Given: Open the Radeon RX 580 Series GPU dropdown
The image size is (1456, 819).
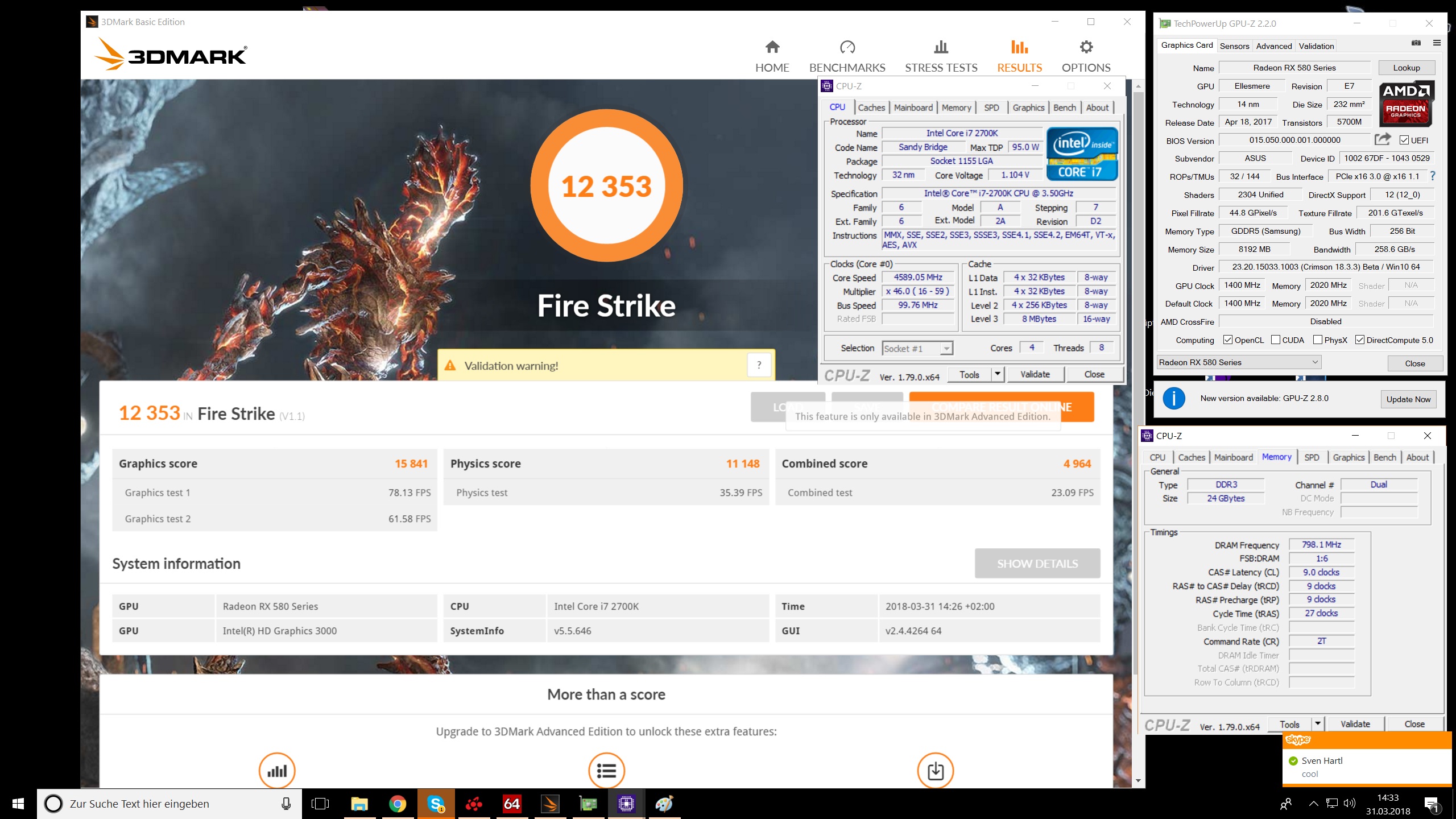Looking at the screenshot, I should (1239, 362).
